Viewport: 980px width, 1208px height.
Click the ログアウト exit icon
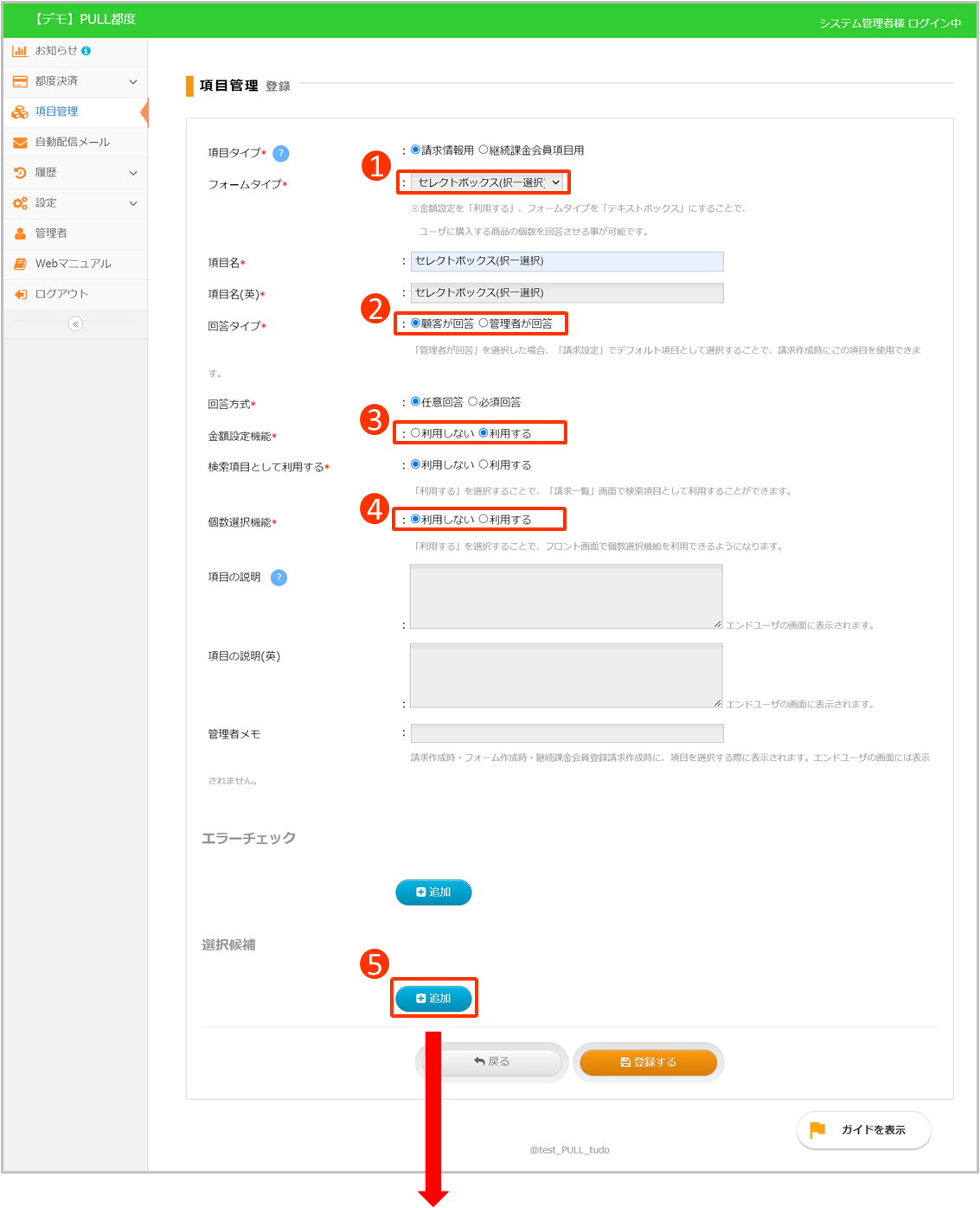[20, 295]
